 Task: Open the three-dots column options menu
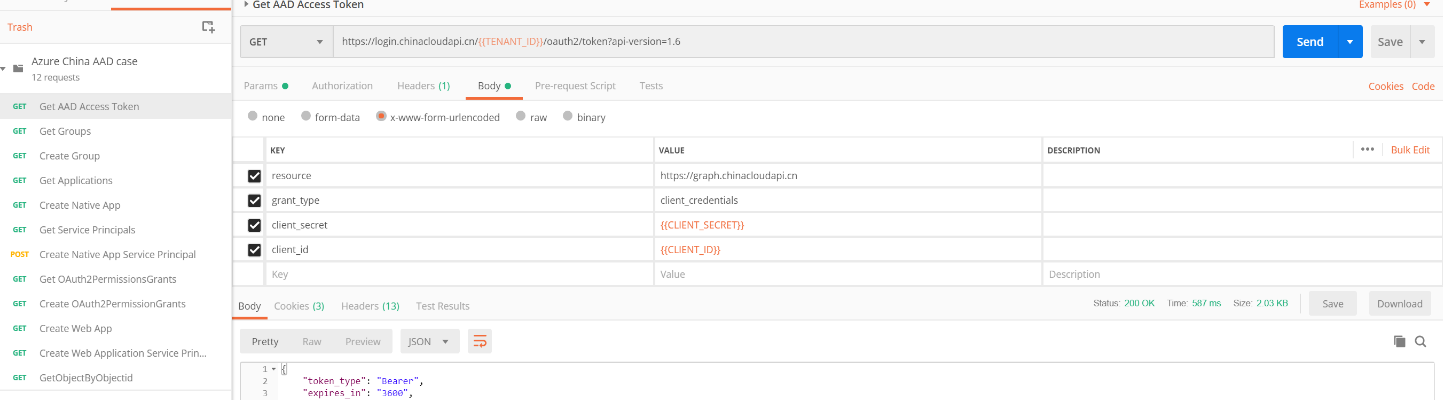click(1367, 150)
